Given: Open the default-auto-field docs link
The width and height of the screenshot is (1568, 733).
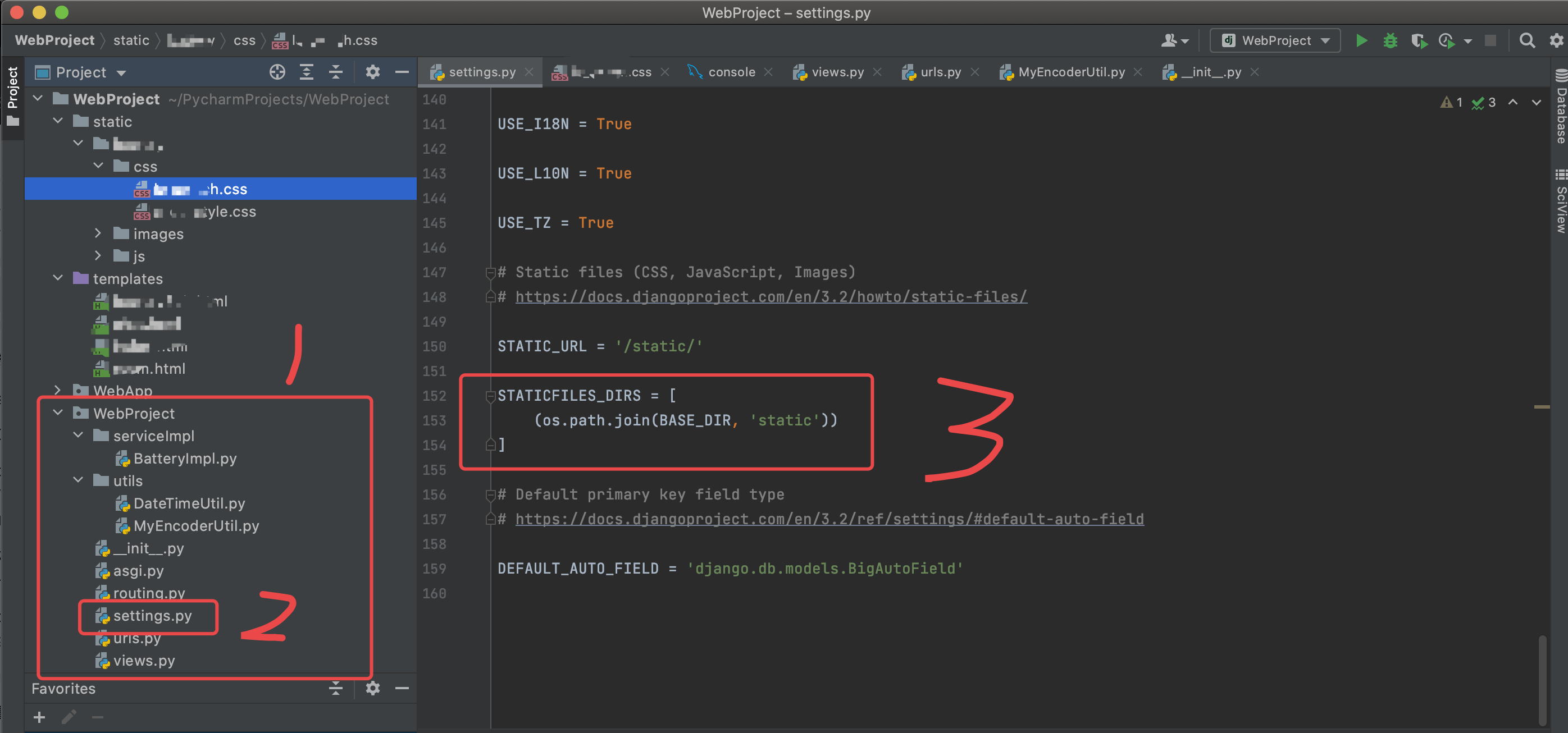Looking at the screenshot, I should pyautogui.click(x=829, y=519).
